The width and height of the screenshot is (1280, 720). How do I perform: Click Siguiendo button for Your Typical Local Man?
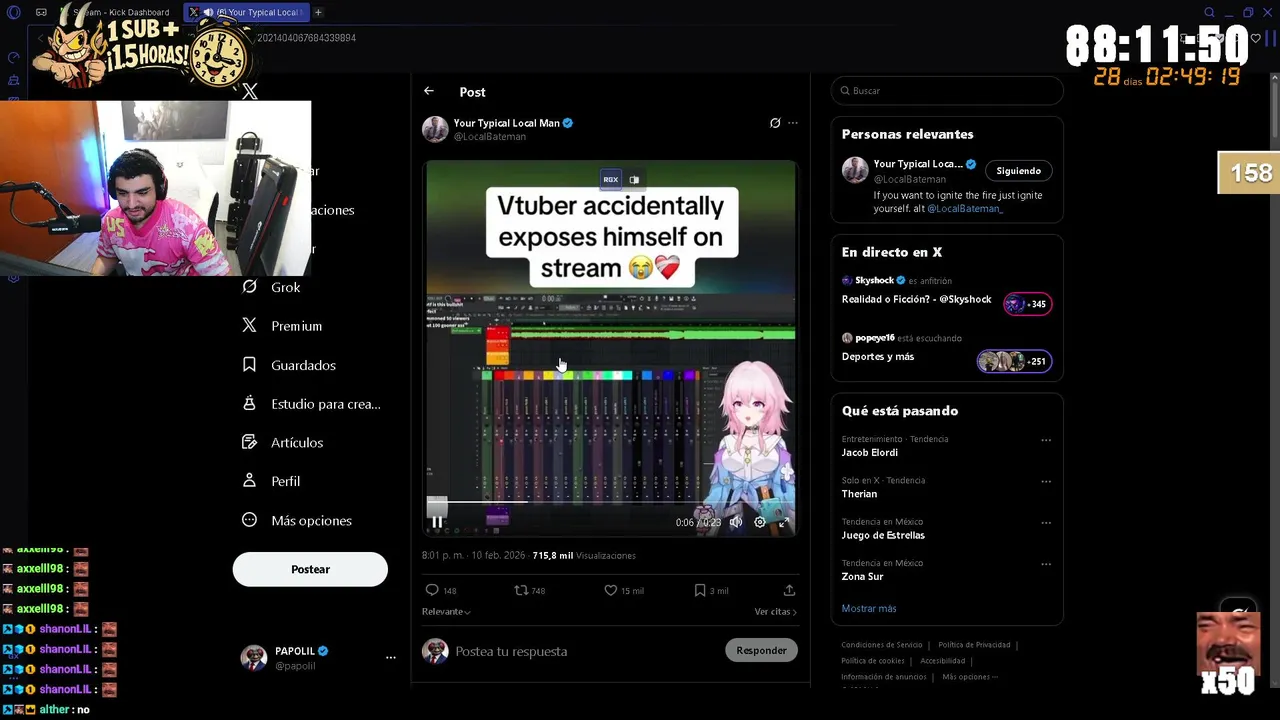[x=1018, y=170]
